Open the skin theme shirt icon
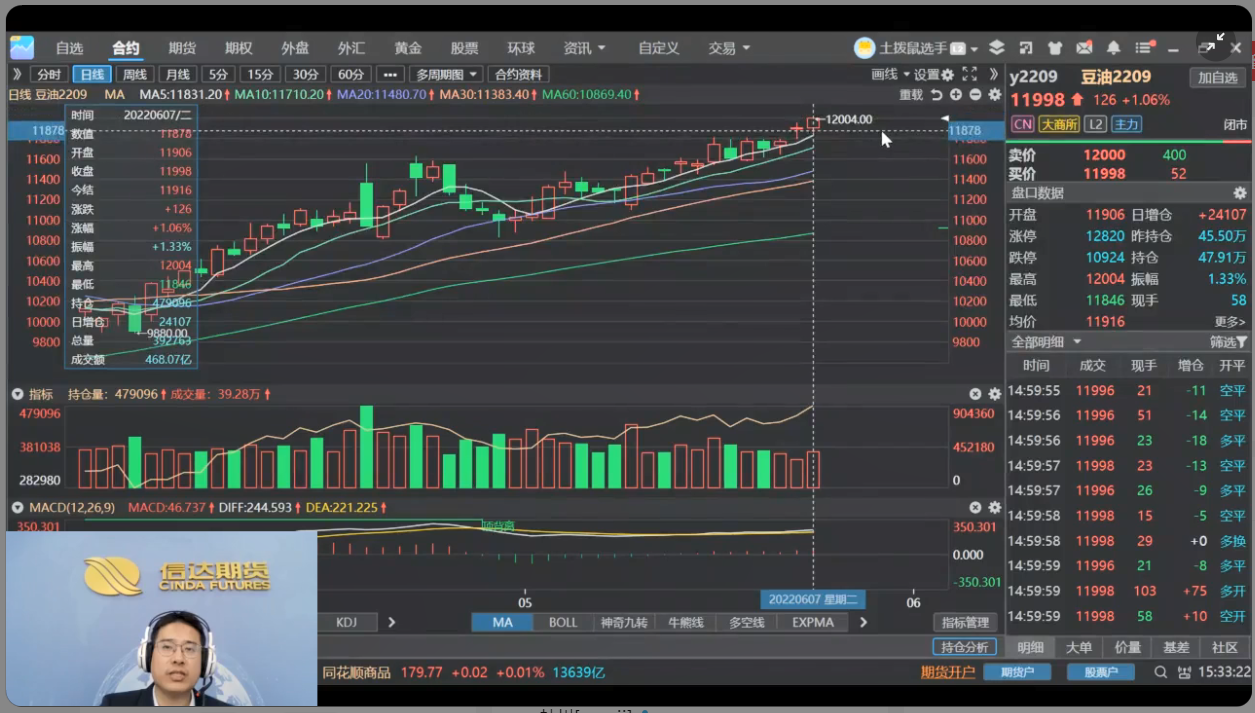Viewport: 1255px width, 713px height. click(x=1055, y=48)
